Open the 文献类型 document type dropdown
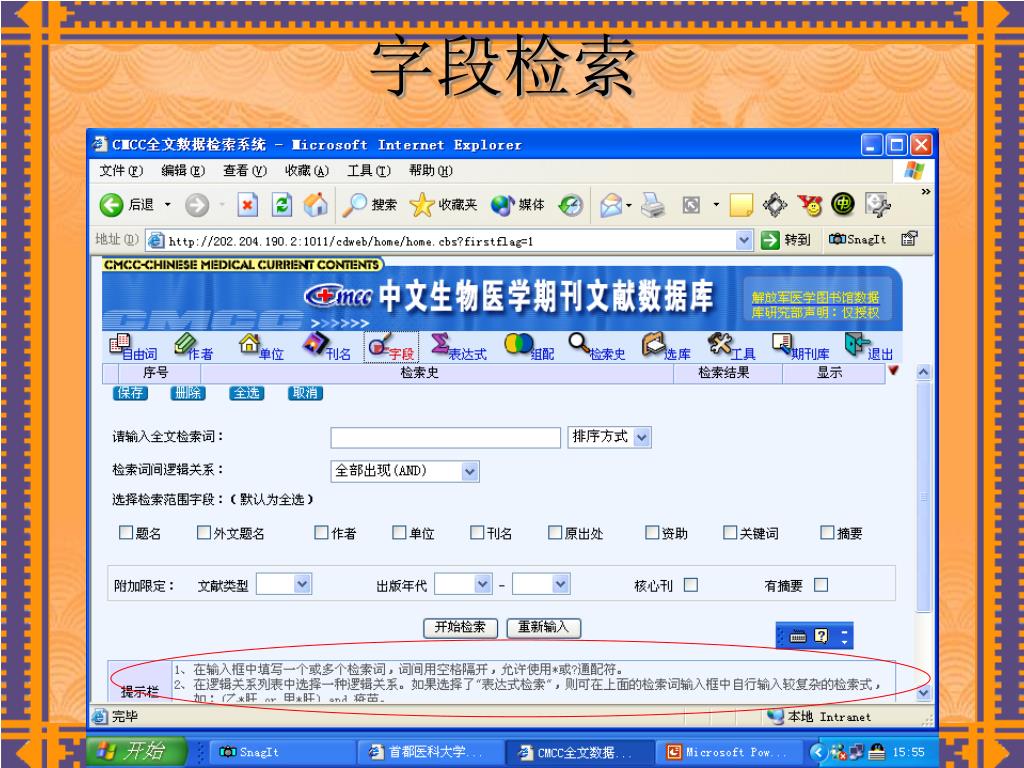1024x768 pixels. (283, 584)
